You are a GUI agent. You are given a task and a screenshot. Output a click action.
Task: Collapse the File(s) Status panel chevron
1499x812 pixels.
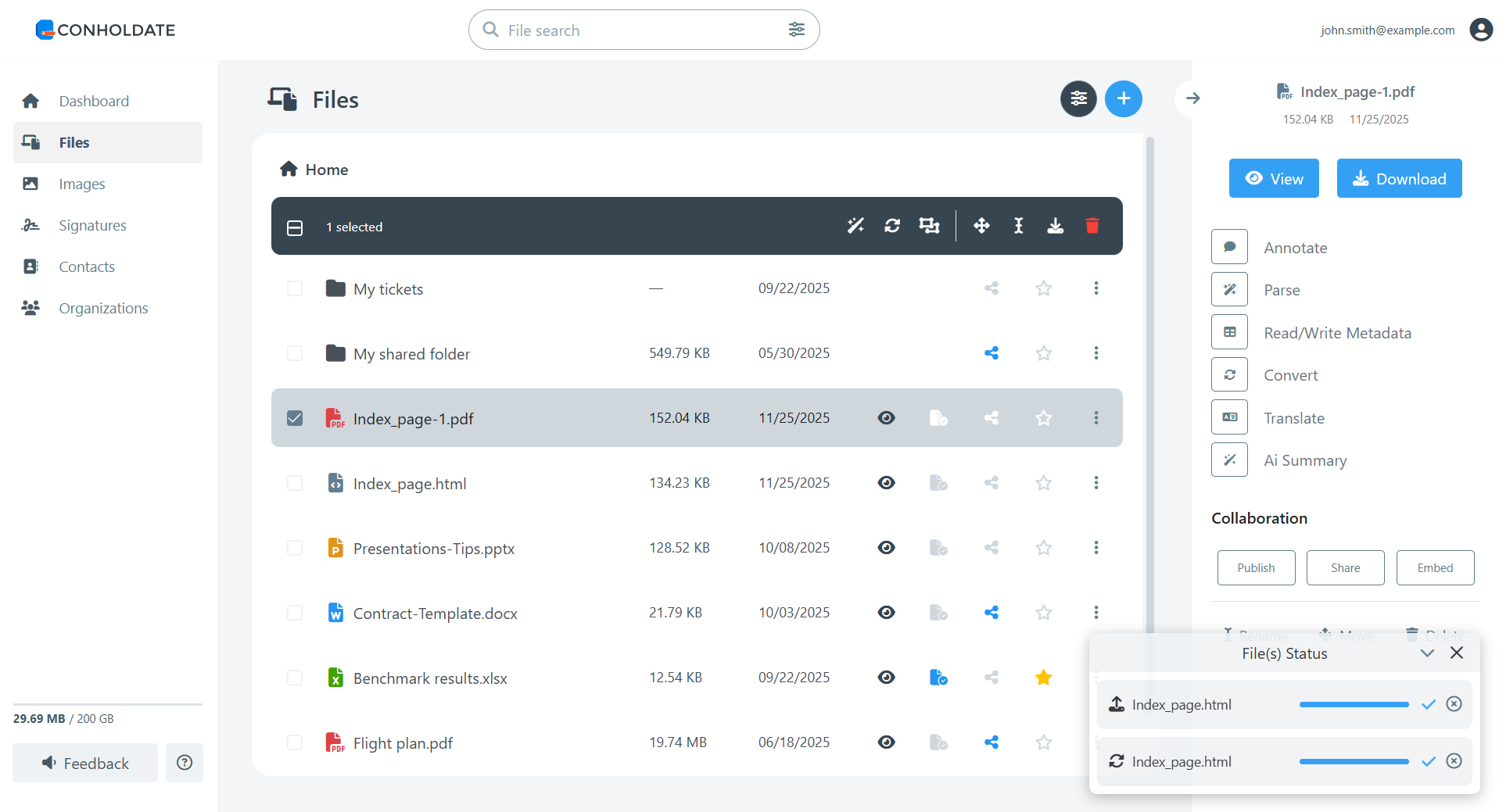[x=1427, y=653]
